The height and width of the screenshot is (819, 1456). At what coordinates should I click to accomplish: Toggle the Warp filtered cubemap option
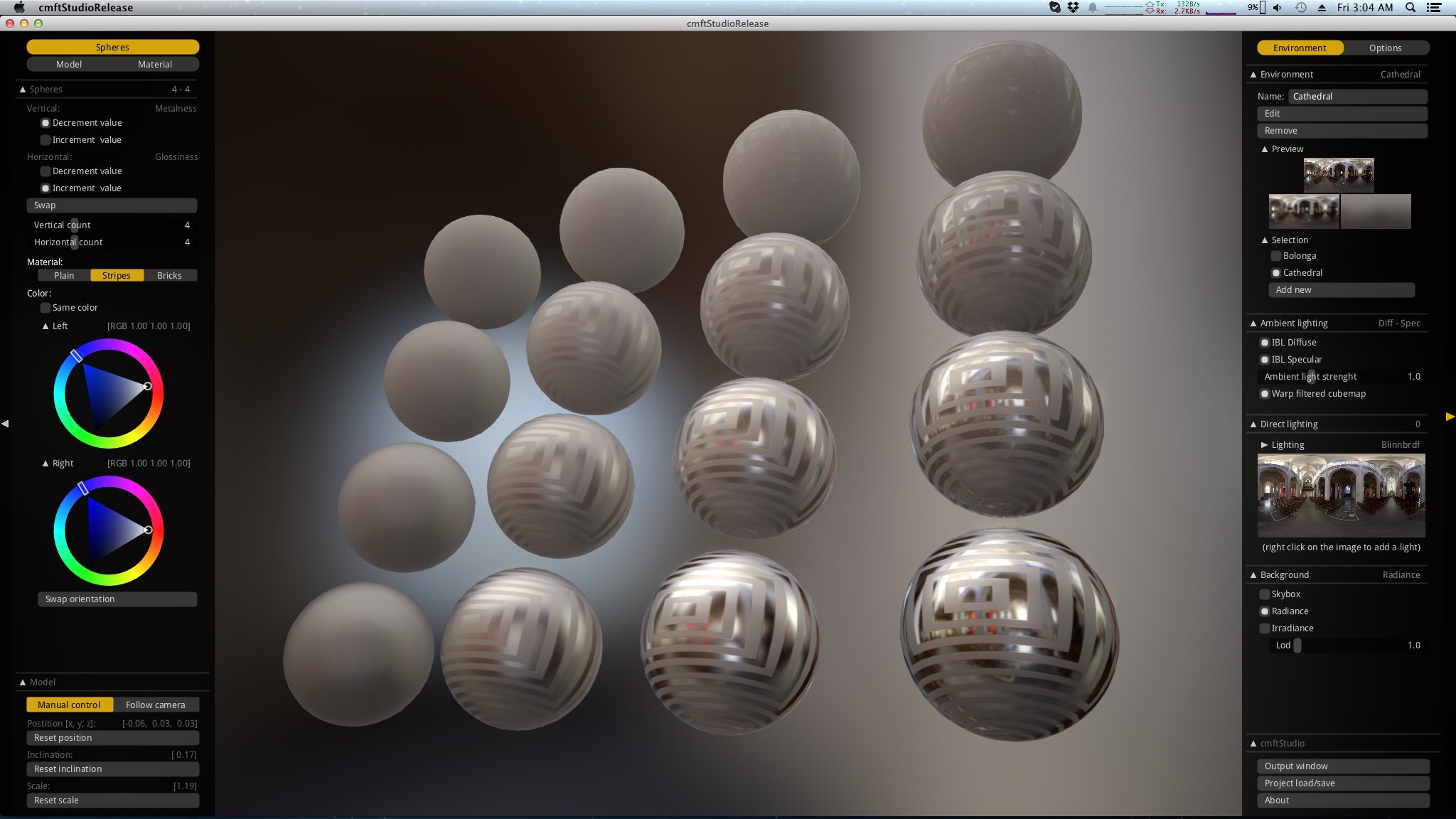pos(1265,394)
